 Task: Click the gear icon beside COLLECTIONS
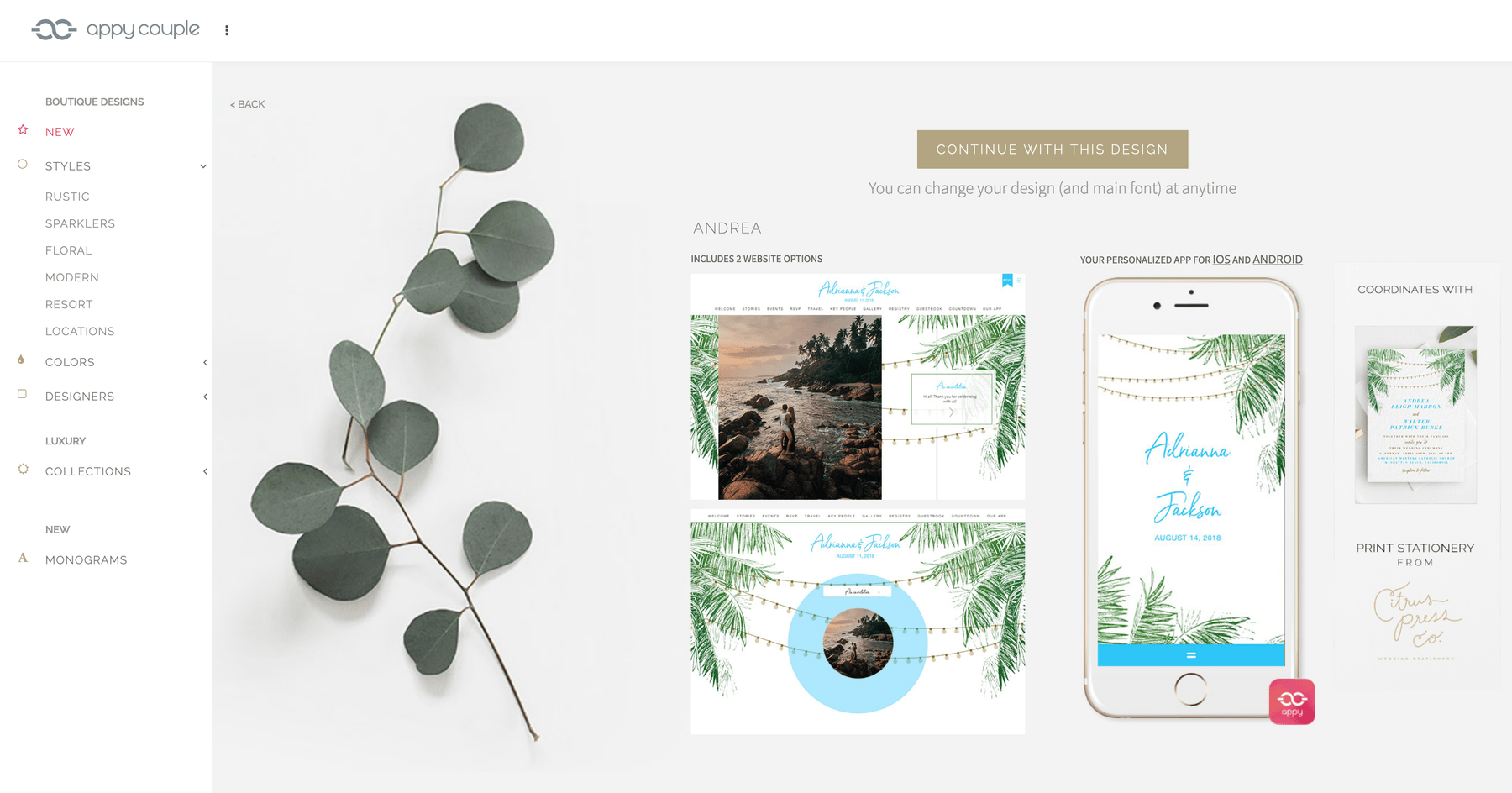24,469
